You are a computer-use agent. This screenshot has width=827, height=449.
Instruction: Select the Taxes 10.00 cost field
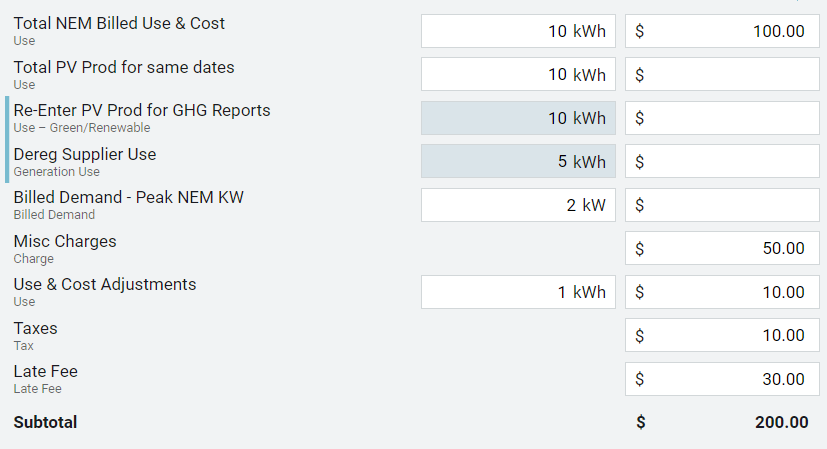pos(722,336)
